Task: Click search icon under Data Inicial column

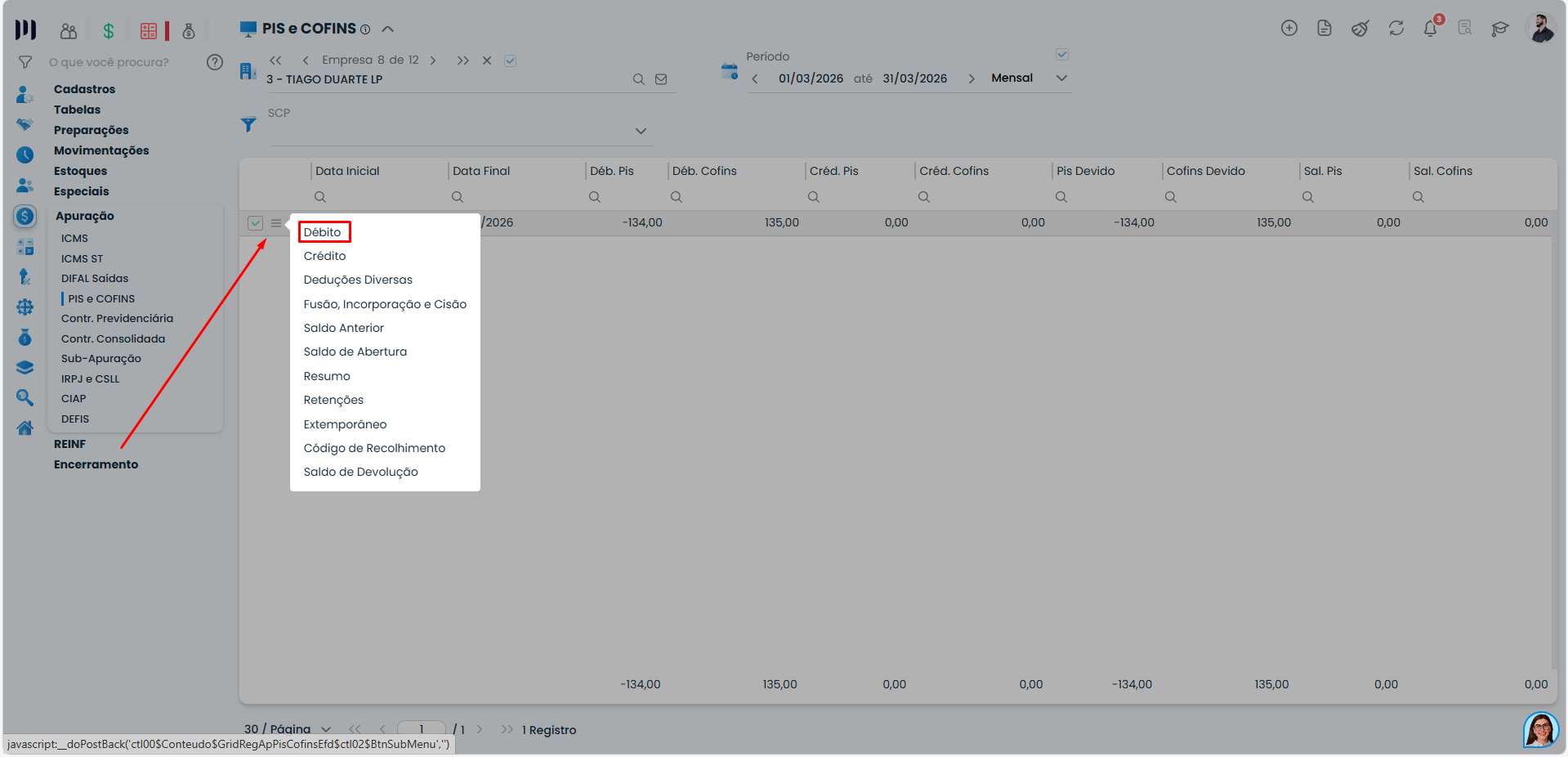Action: tap(320, 197)
